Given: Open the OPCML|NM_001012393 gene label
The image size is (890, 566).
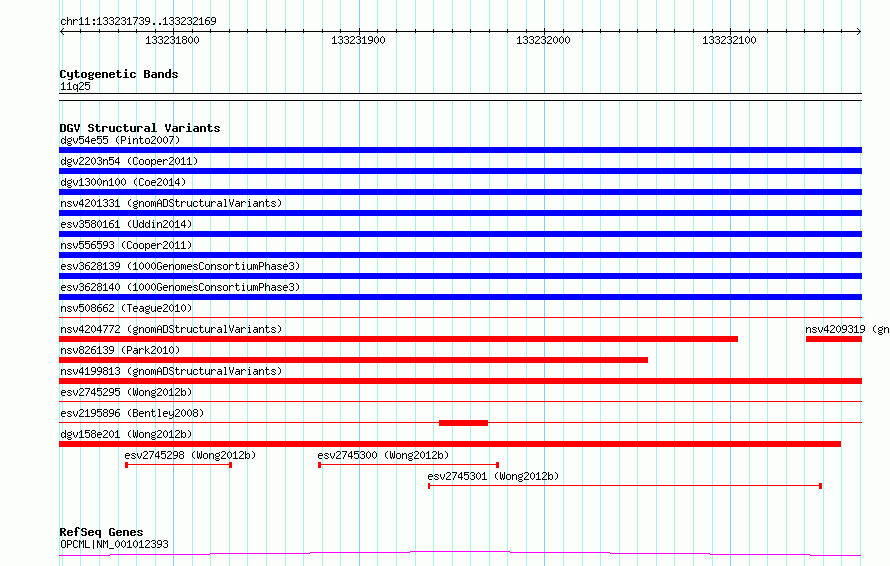Looking at the screenshot, I should click(x=114, y=544).
